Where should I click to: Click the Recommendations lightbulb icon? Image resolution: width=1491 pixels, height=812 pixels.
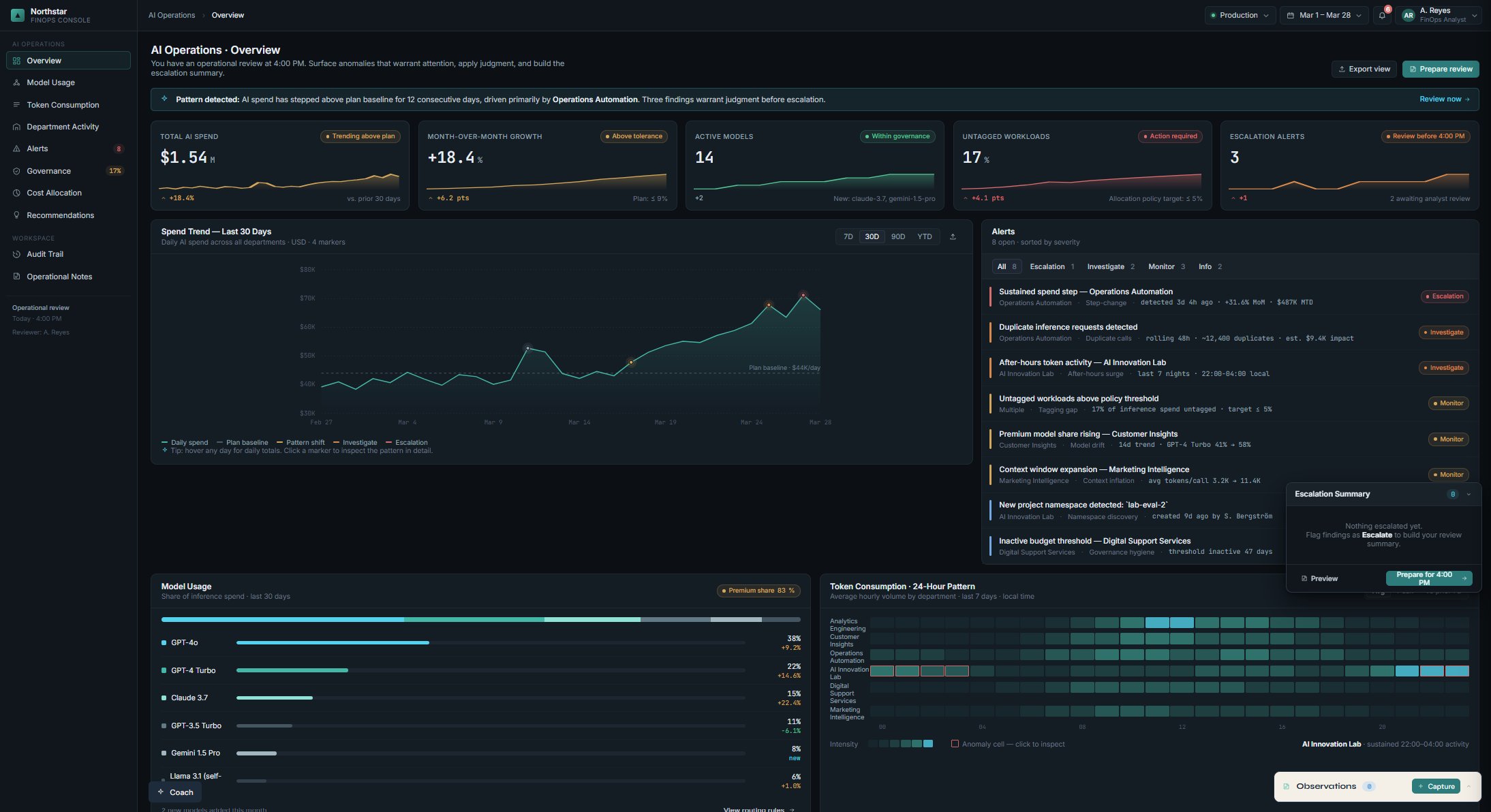coord(16,215)
